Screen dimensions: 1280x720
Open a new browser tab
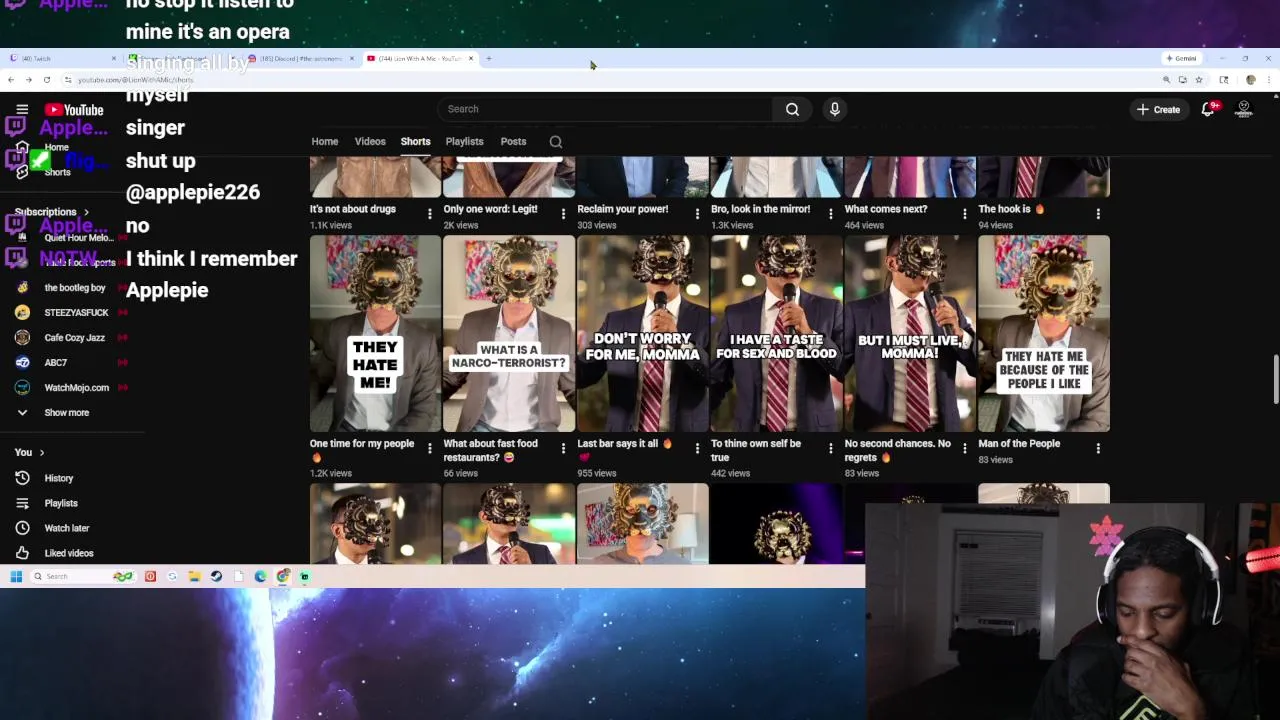tap(488, 58)
